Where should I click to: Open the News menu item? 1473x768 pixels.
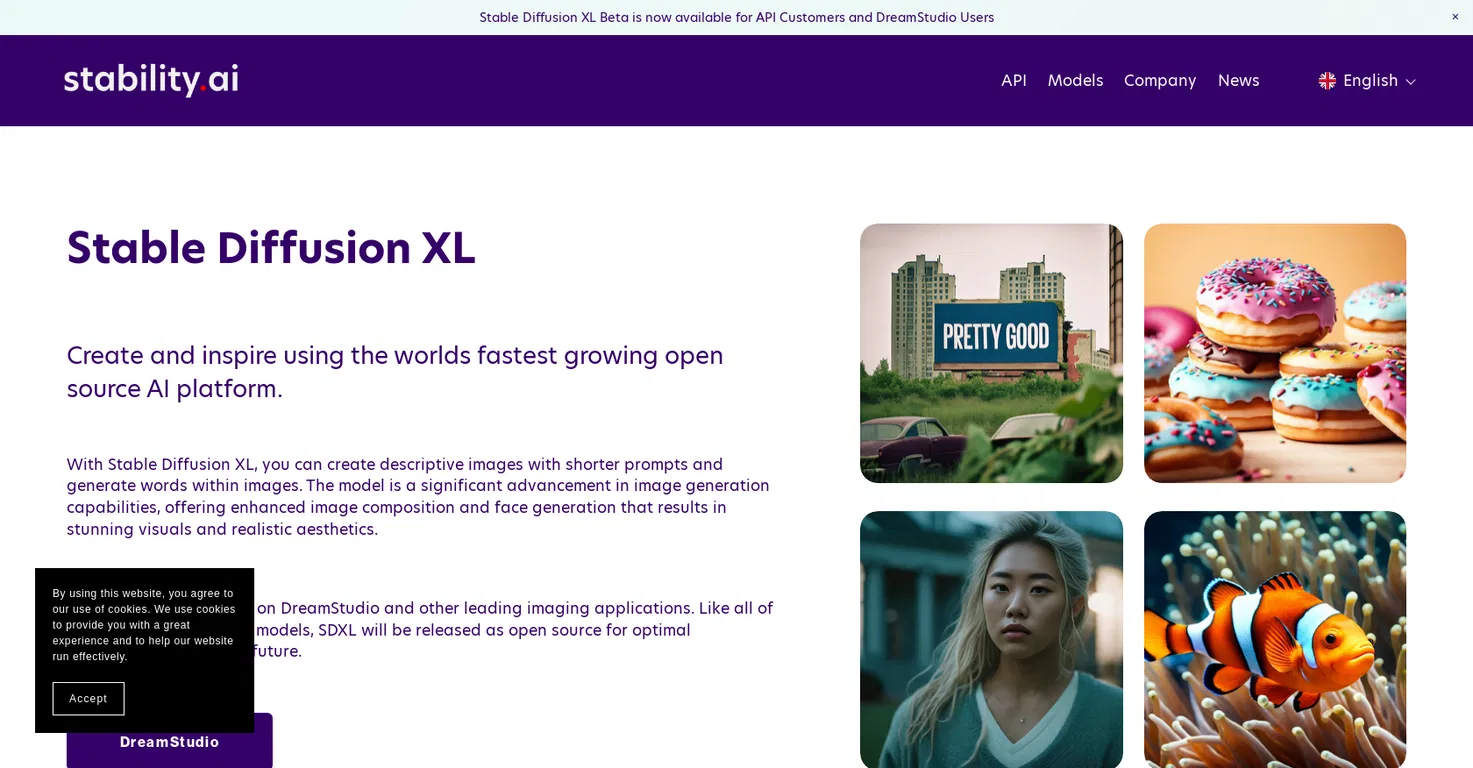(x=1238, y=81)
